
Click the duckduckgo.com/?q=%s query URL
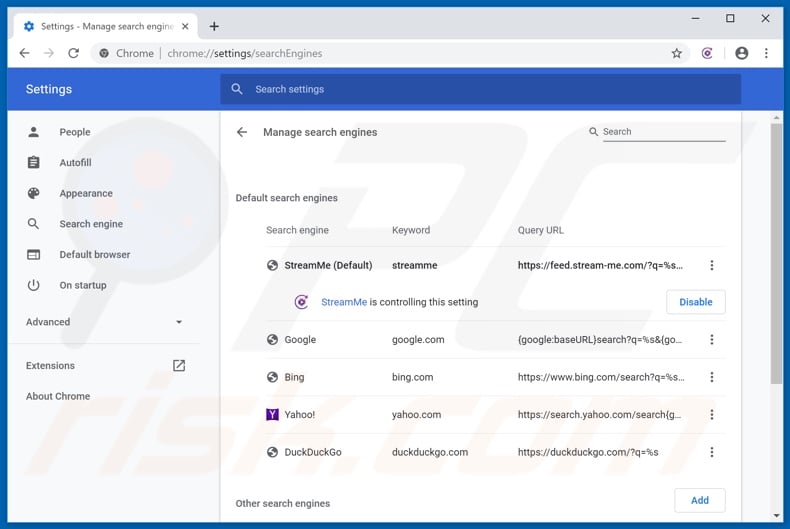(588, 452)
